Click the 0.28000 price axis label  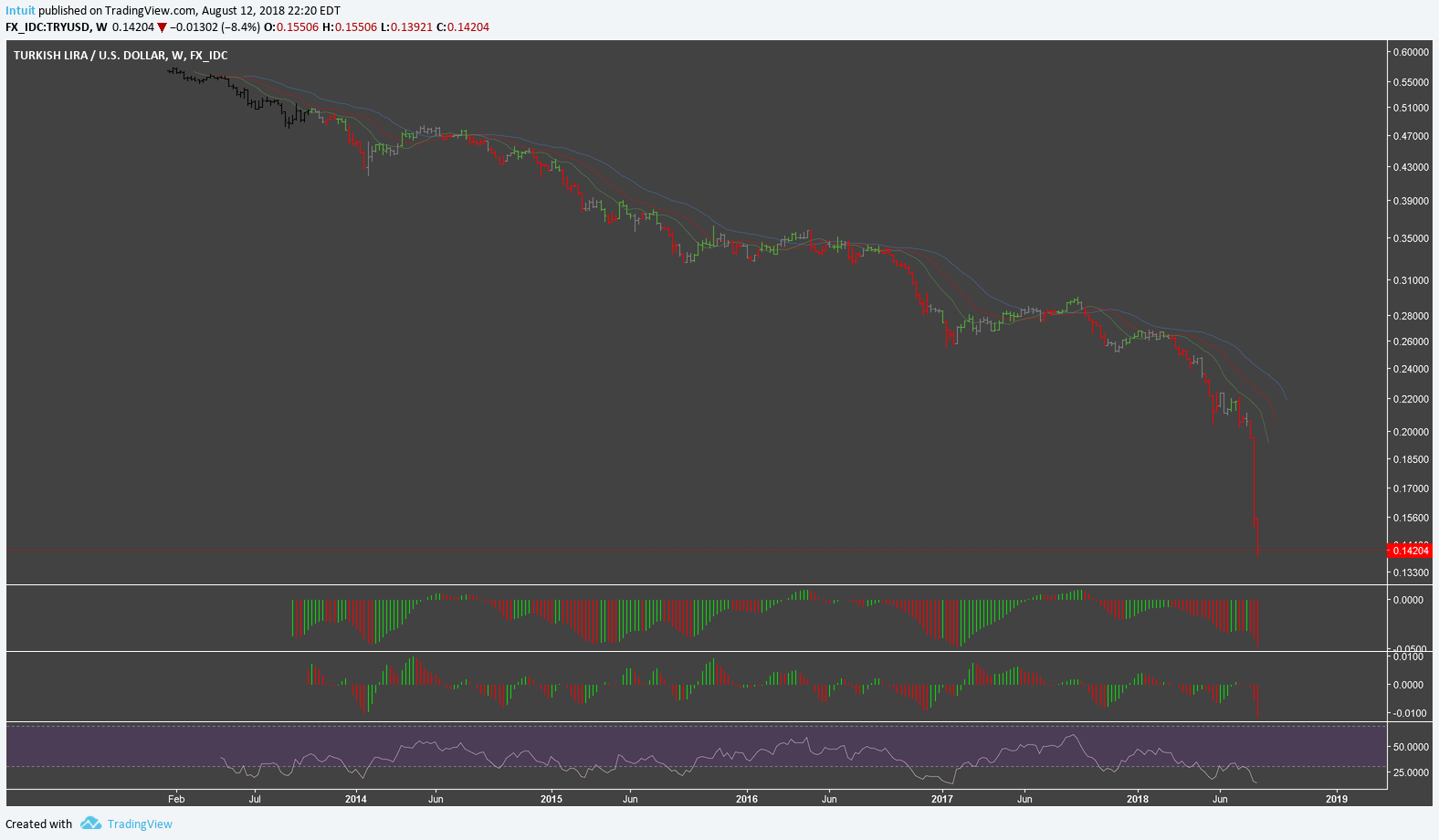1411,316
